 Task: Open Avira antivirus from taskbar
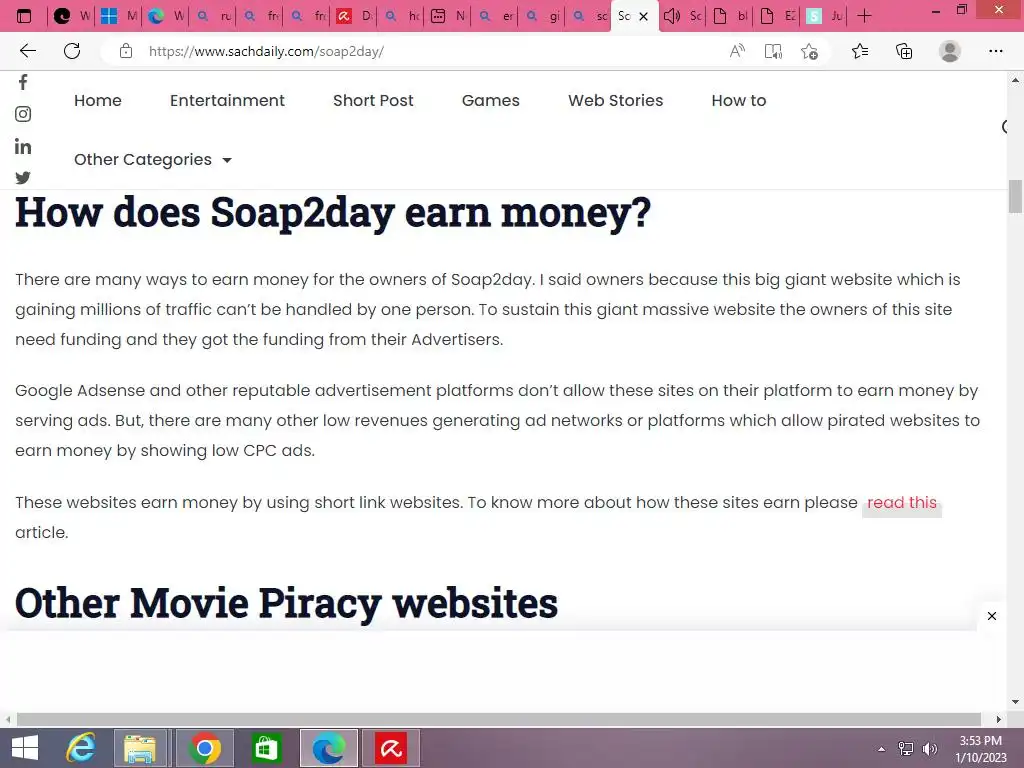391,748
